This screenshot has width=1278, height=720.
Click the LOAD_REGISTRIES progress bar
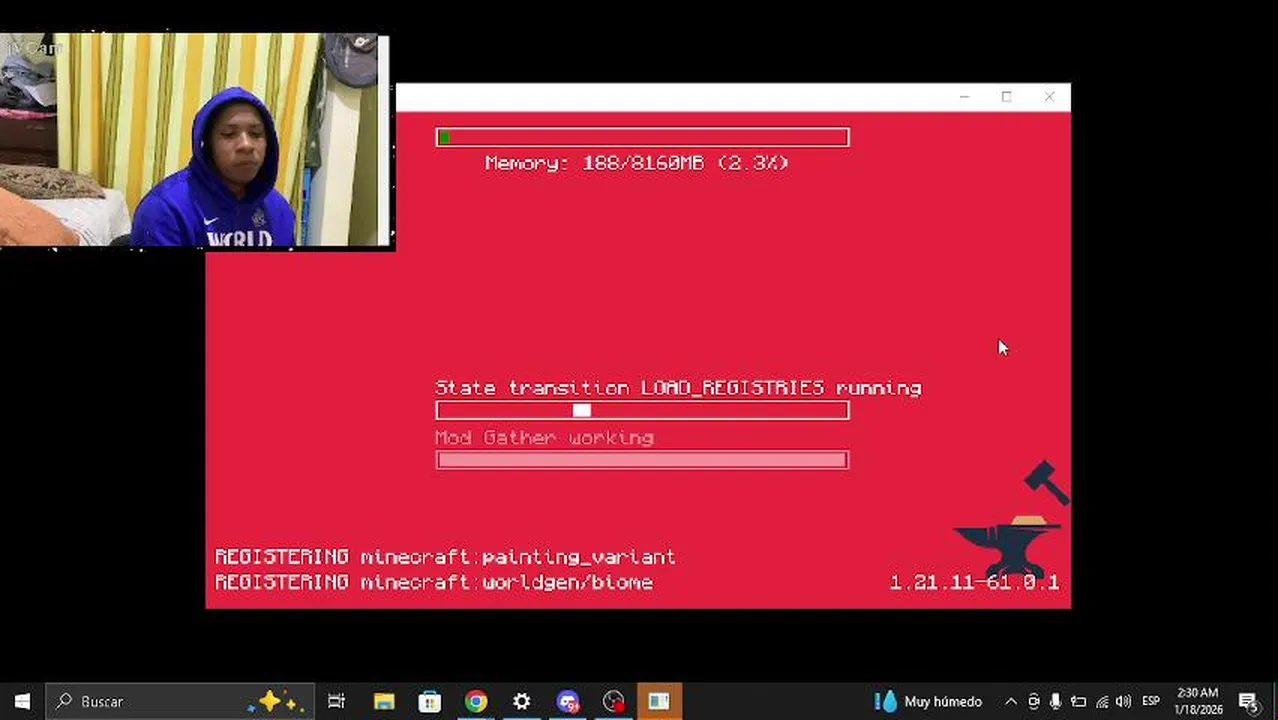[642, 410]
